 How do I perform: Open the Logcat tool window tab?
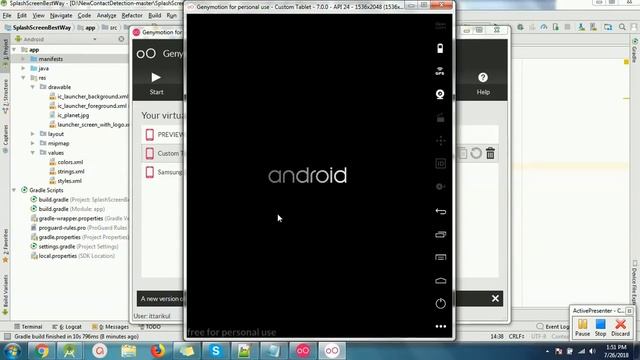(x=67, y=327)
